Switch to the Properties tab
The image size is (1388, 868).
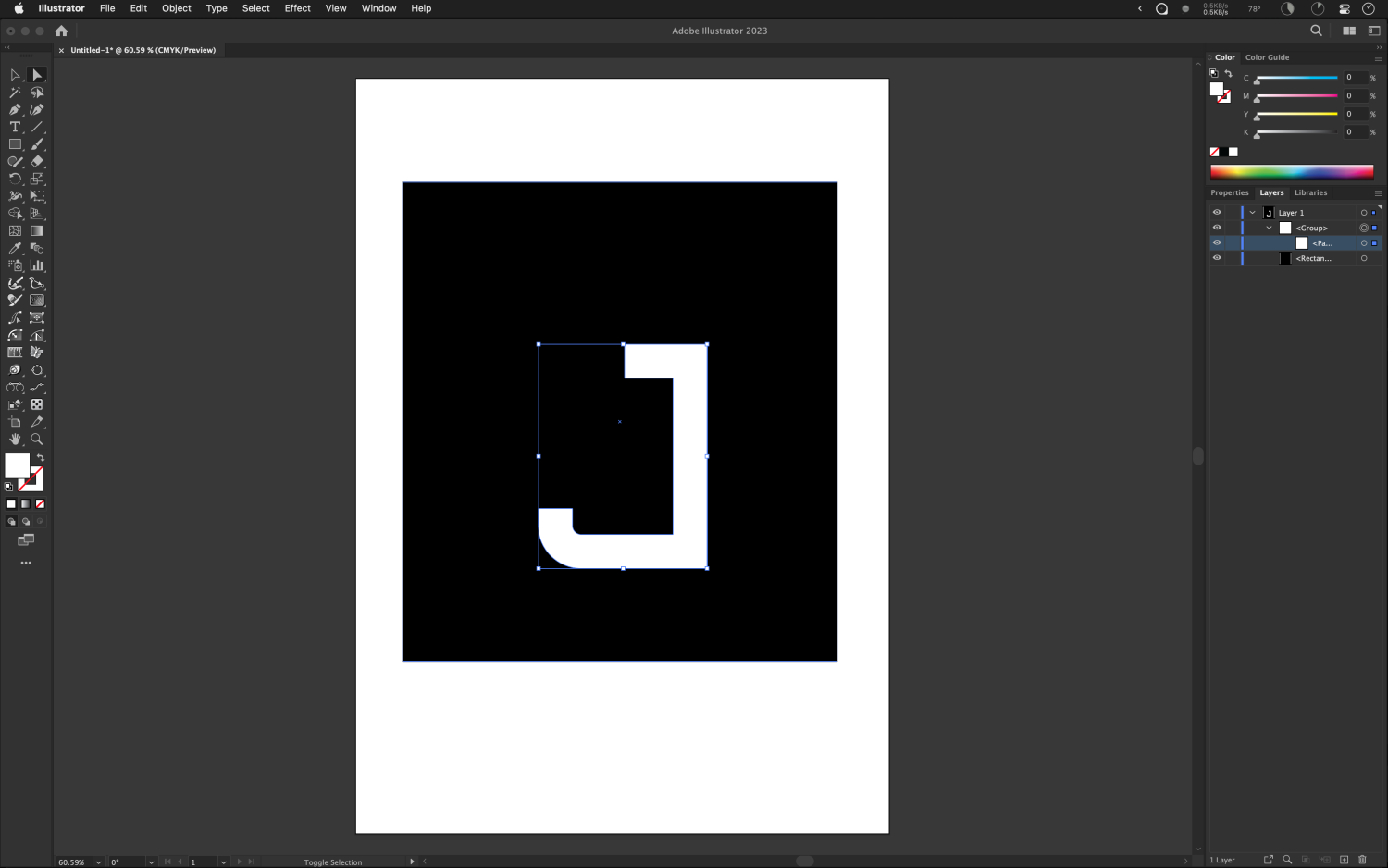[1229, 192]
